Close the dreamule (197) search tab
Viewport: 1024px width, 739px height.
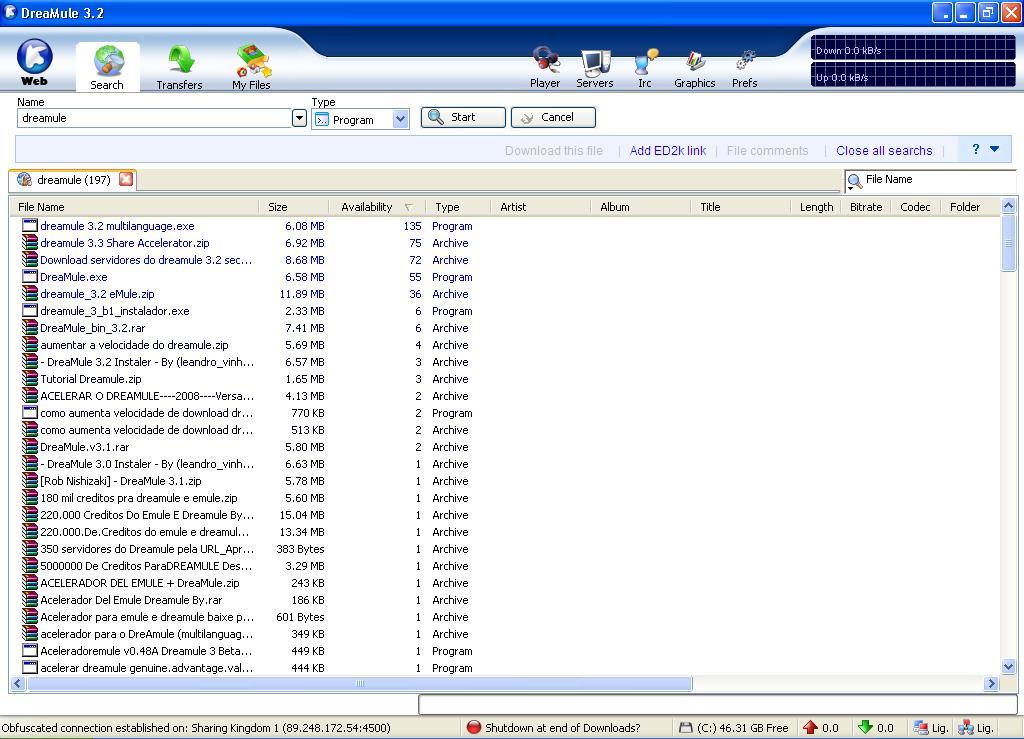[x=126, y=179]
